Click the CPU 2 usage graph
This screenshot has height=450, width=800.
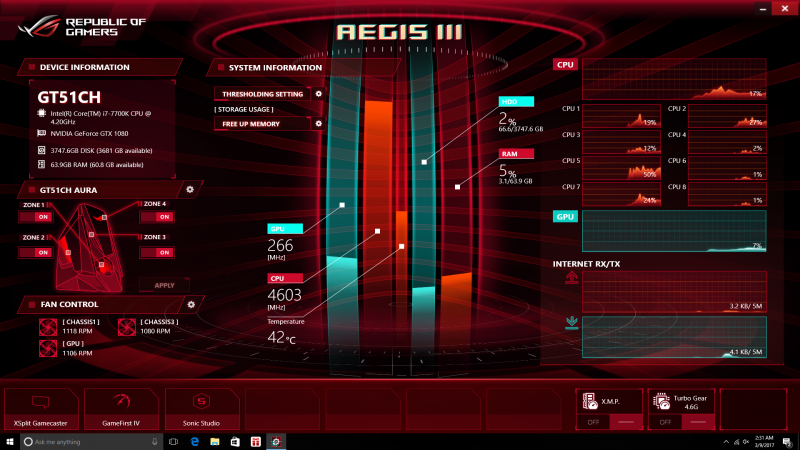click(x=727, y=116)
